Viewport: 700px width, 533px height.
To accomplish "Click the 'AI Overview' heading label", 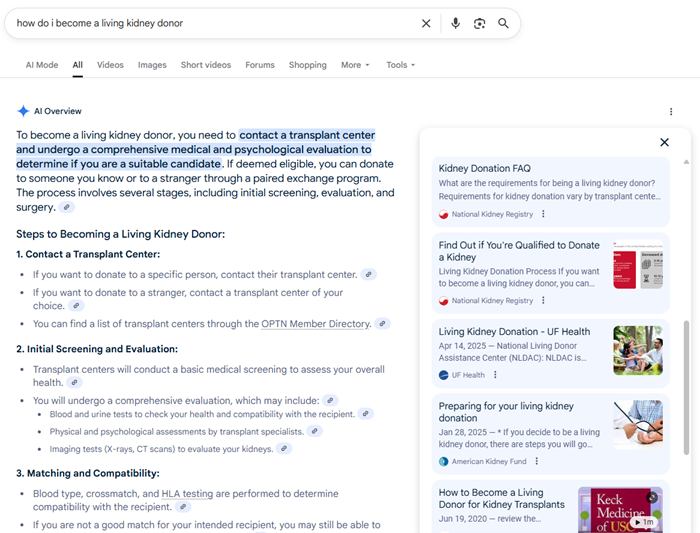I will (x=58, y=111).
